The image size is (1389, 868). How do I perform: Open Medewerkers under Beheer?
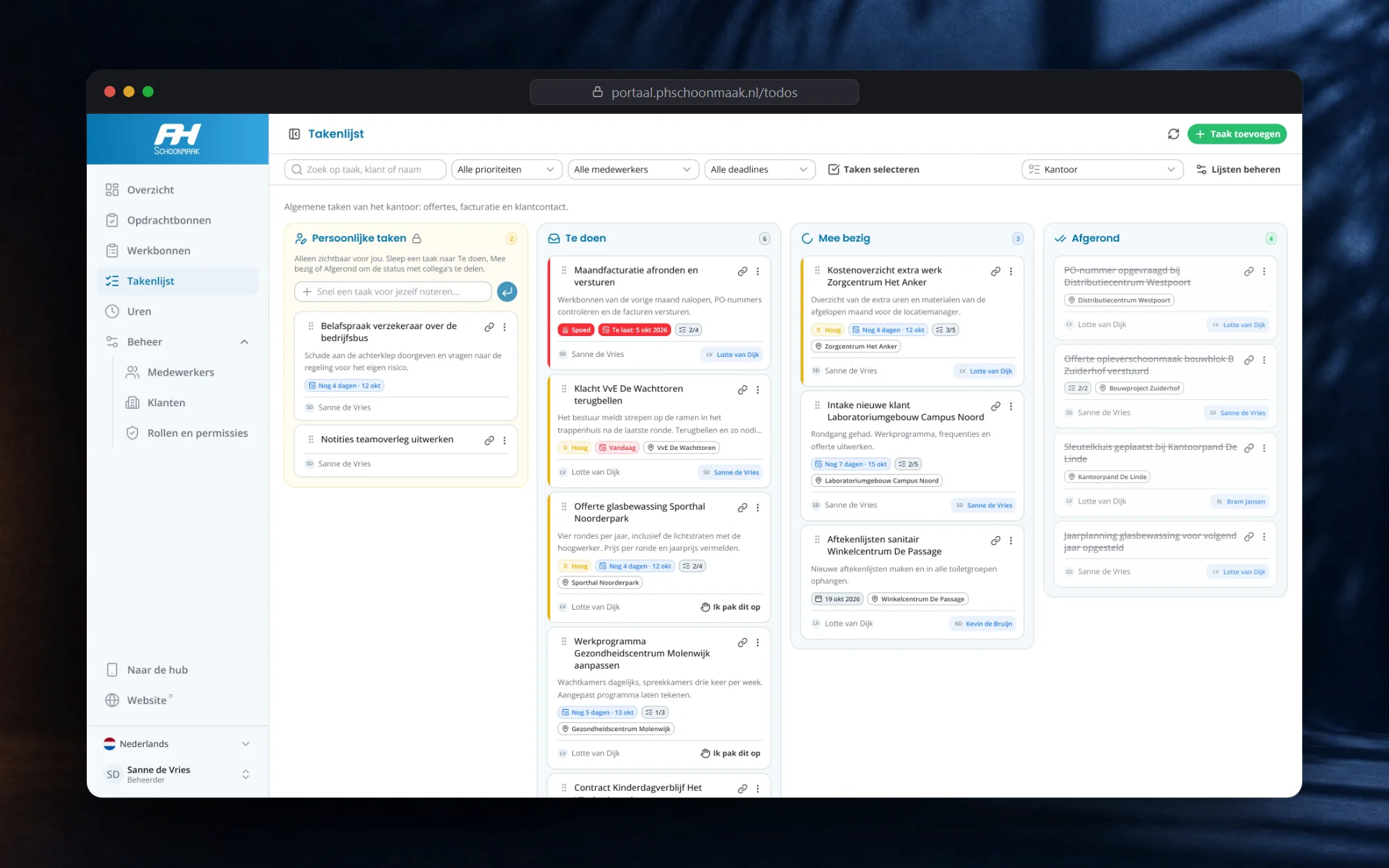188,372
